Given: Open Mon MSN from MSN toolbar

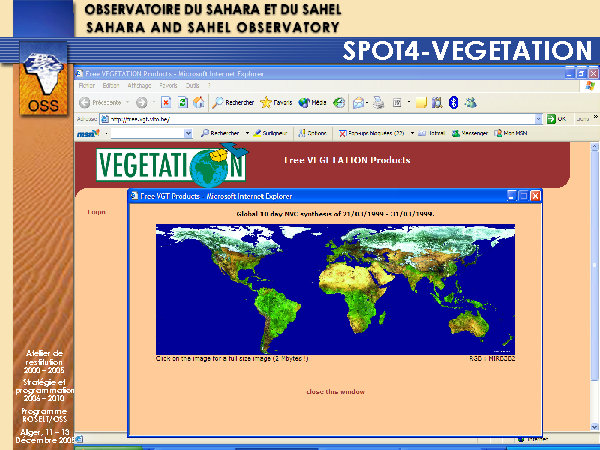Looking at the screenshot, I should (511, 133).
